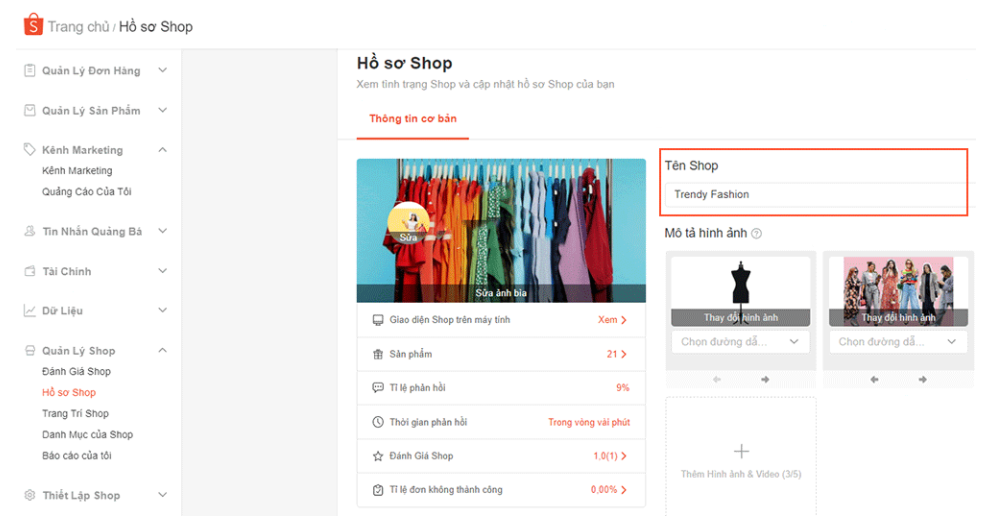Open dropdown under the mannequin image
The height and width of the screenshot is (526, 984).
coord(740,342)
